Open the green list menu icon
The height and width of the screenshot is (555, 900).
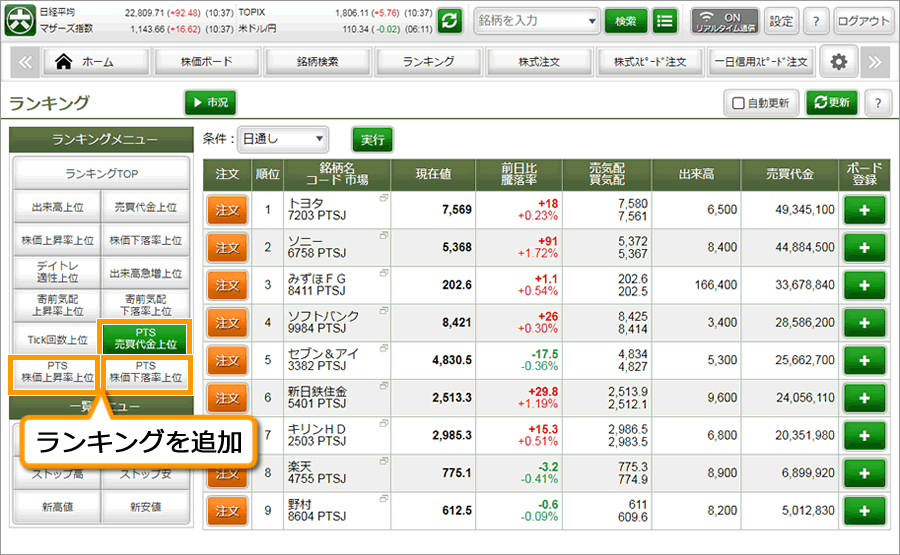click(x=665, y=21)
